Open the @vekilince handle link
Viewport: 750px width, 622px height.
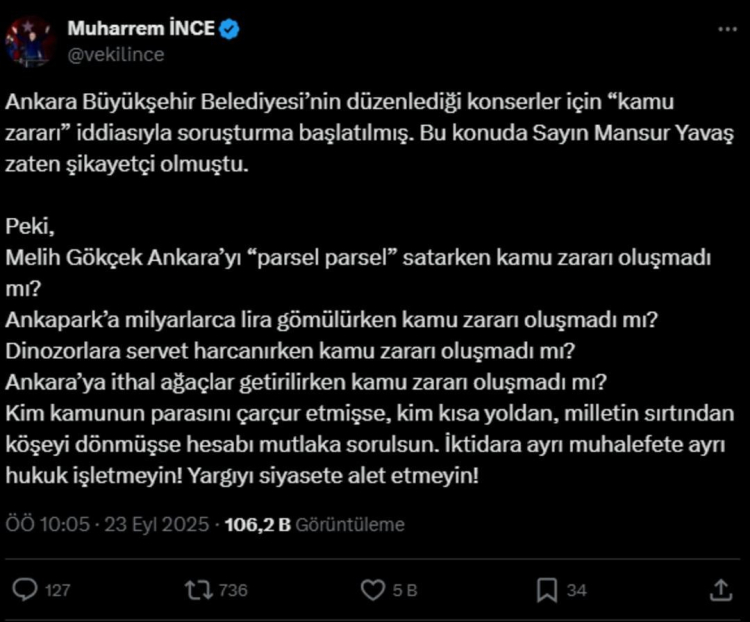[x=115, y=54]
